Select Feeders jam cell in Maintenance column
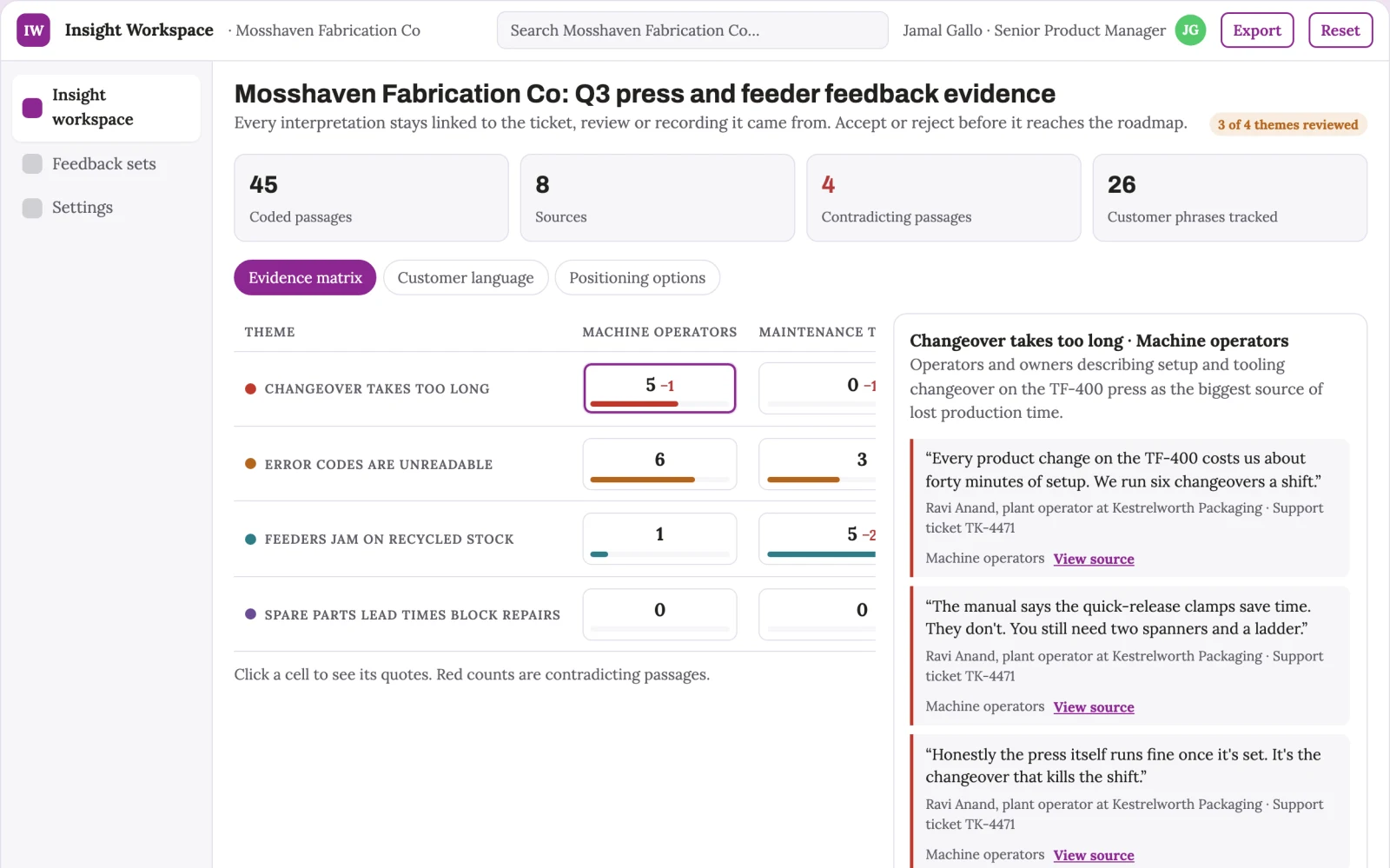Viewport: 1390px width, 868px height. click(x=817, y=539)
